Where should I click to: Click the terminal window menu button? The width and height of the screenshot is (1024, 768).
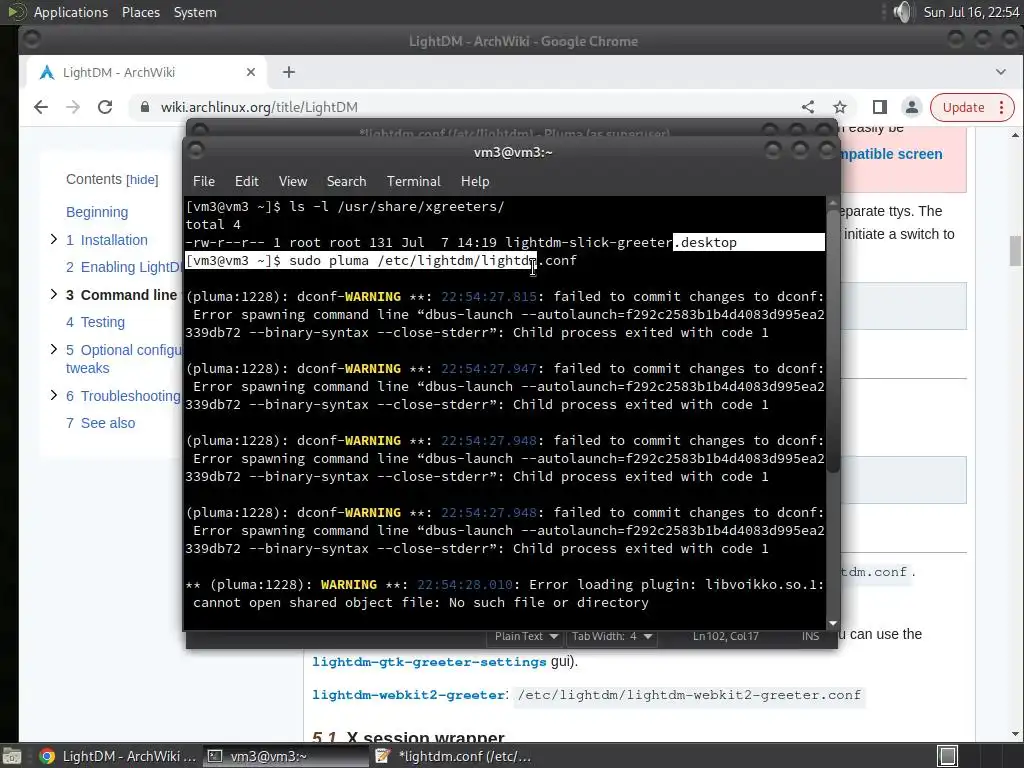click(x=196, y=152)
